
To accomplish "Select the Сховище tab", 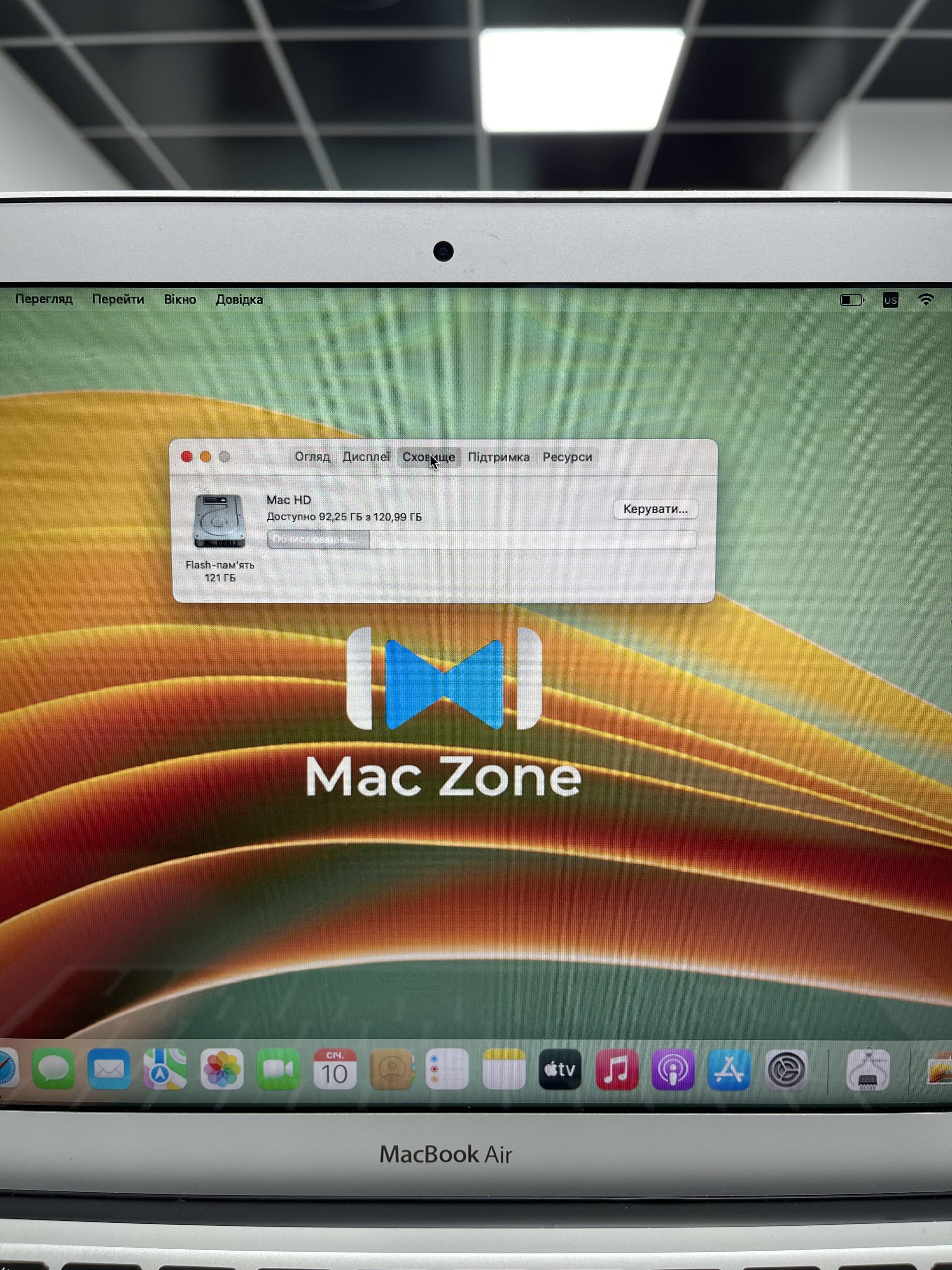I will [x=429, y=457].
